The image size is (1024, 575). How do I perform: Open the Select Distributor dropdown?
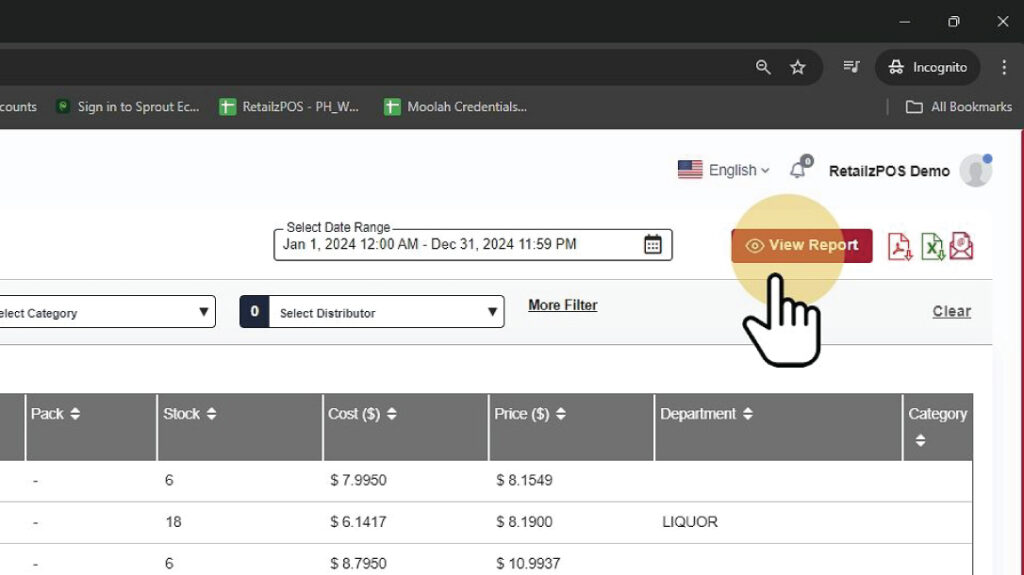pyautogui.click(x=385, y=313)
